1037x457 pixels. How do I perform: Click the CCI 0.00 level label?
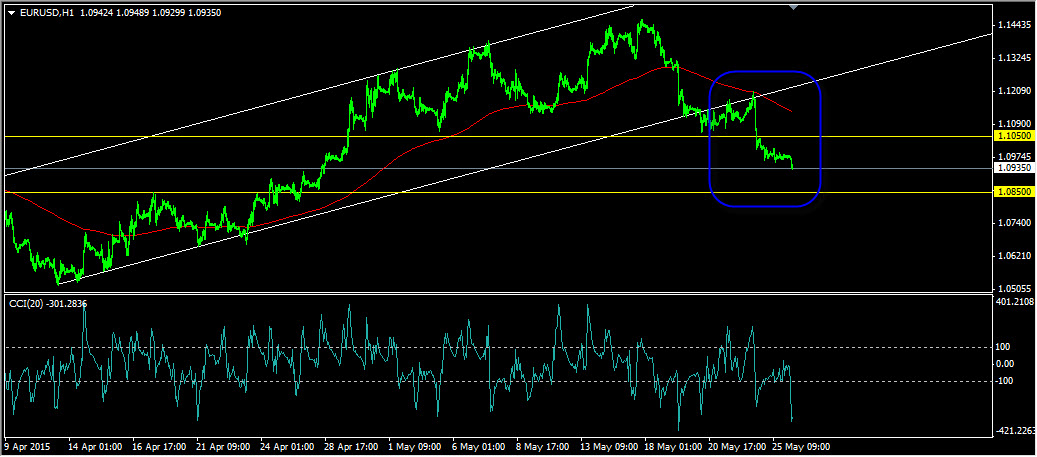tap(1007, 363)
